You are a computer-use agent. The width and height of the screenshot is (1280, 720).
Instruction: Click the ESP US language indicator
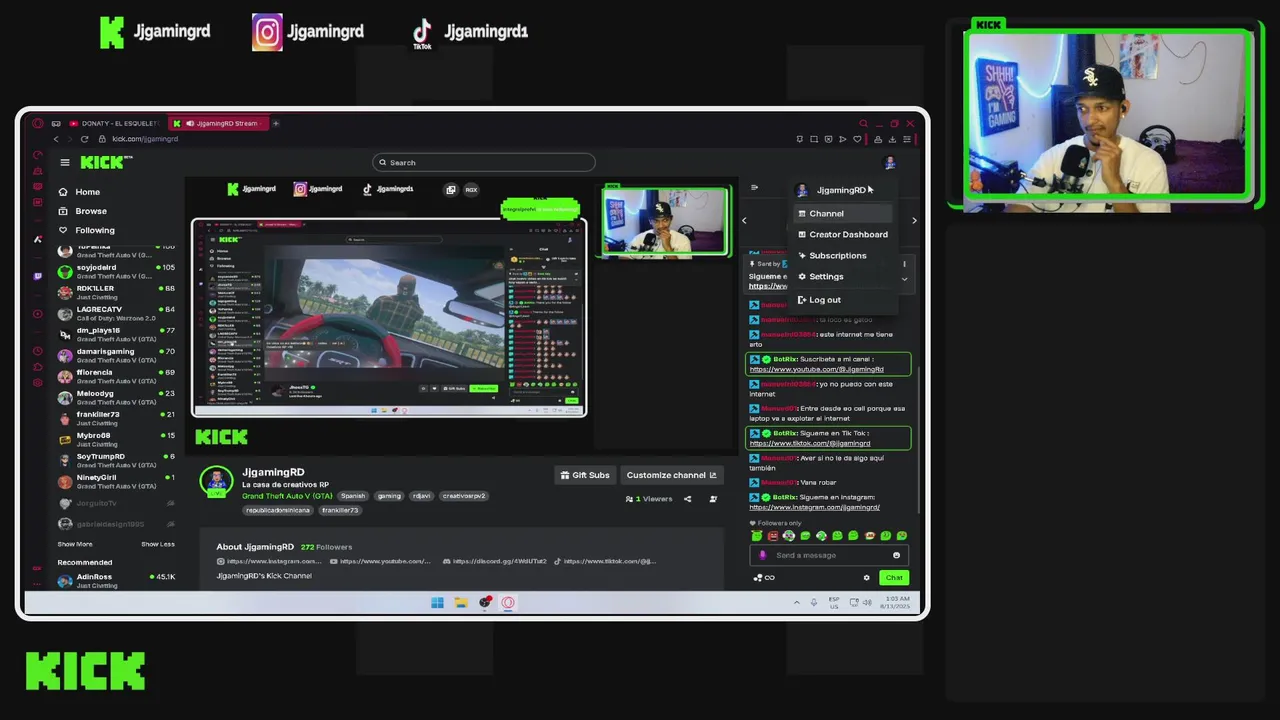(834, 602)
